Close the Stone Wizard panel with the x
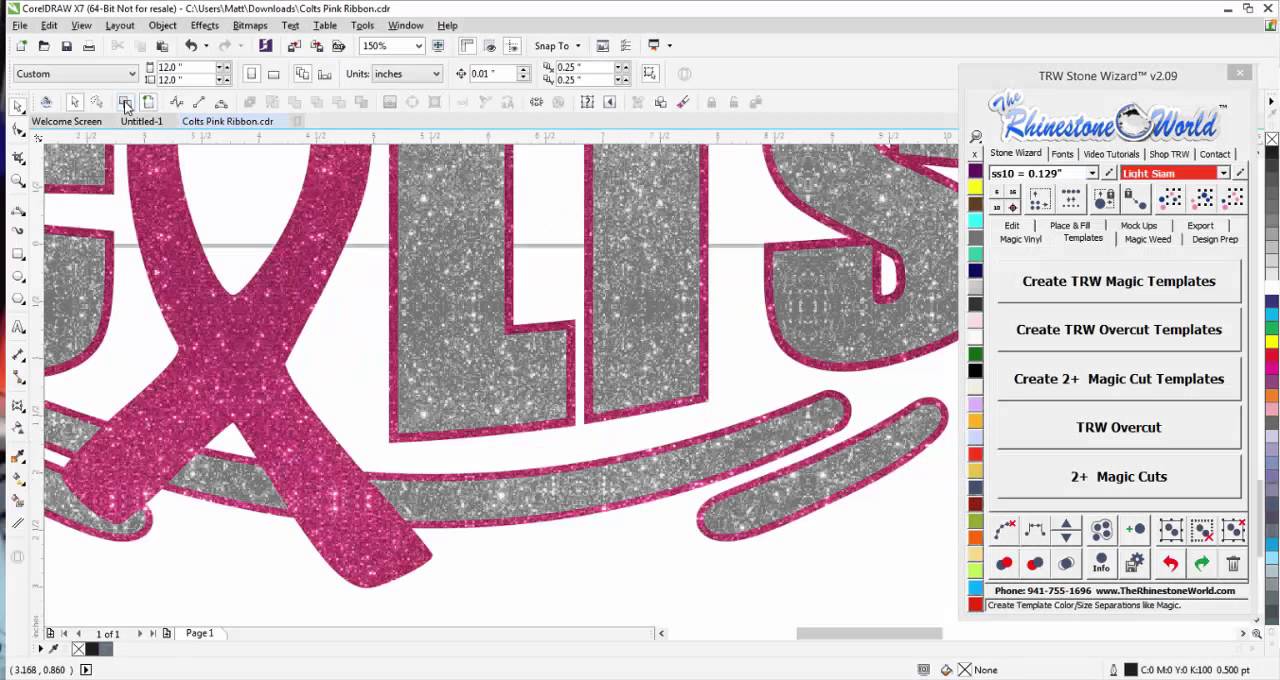Viewport: 1280px width, 680px height. 1240,73
